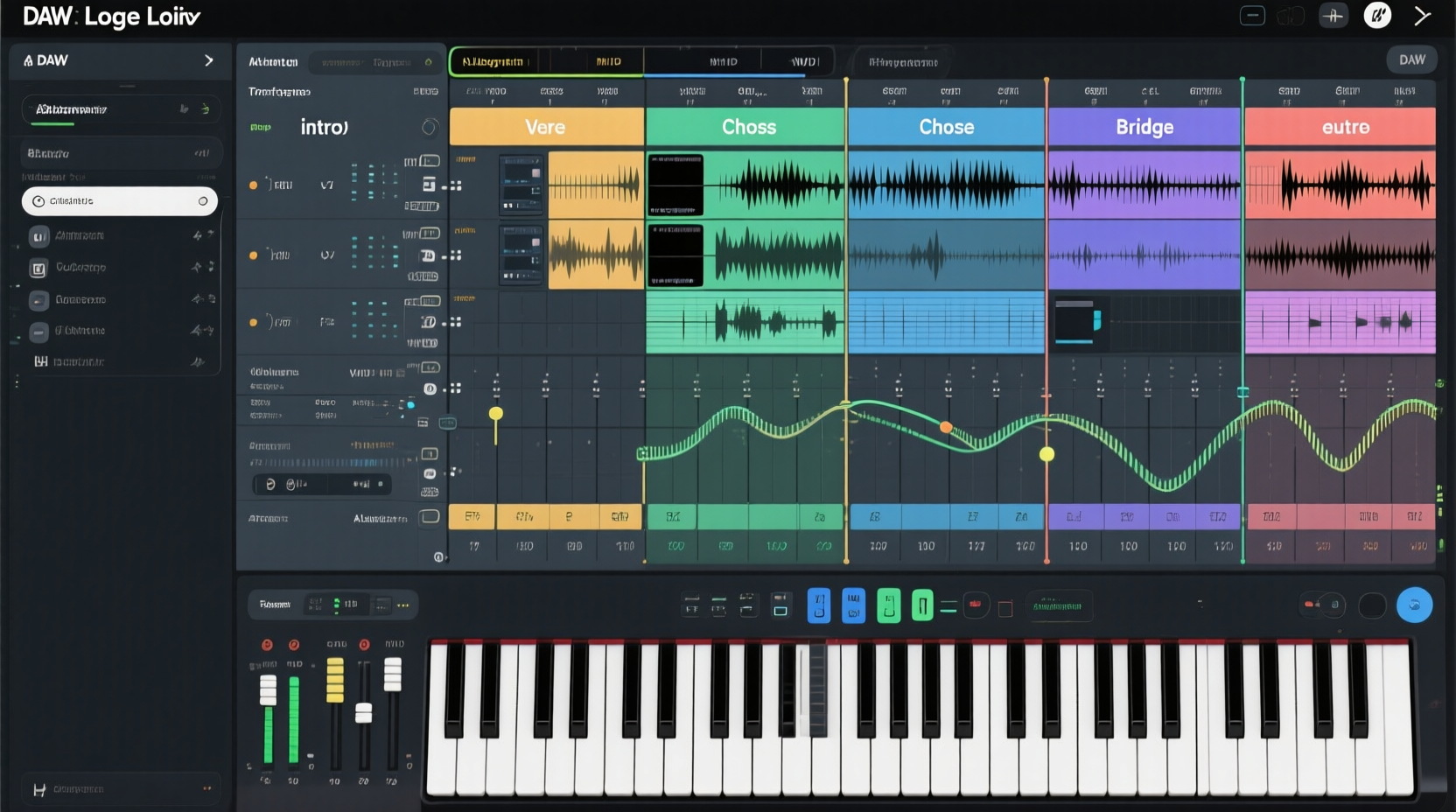This screenshot has height=812, width=1456.
Task: Click the yellow mixer fader handle
Action: [335, 681]
